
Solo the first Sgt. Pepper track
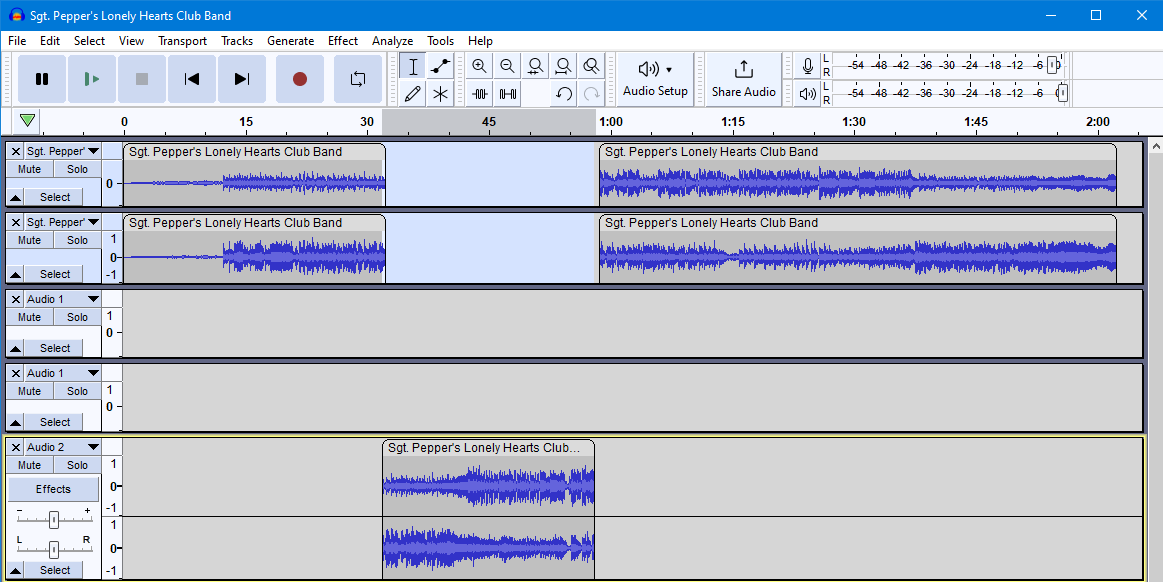click(x=77, y=168)
